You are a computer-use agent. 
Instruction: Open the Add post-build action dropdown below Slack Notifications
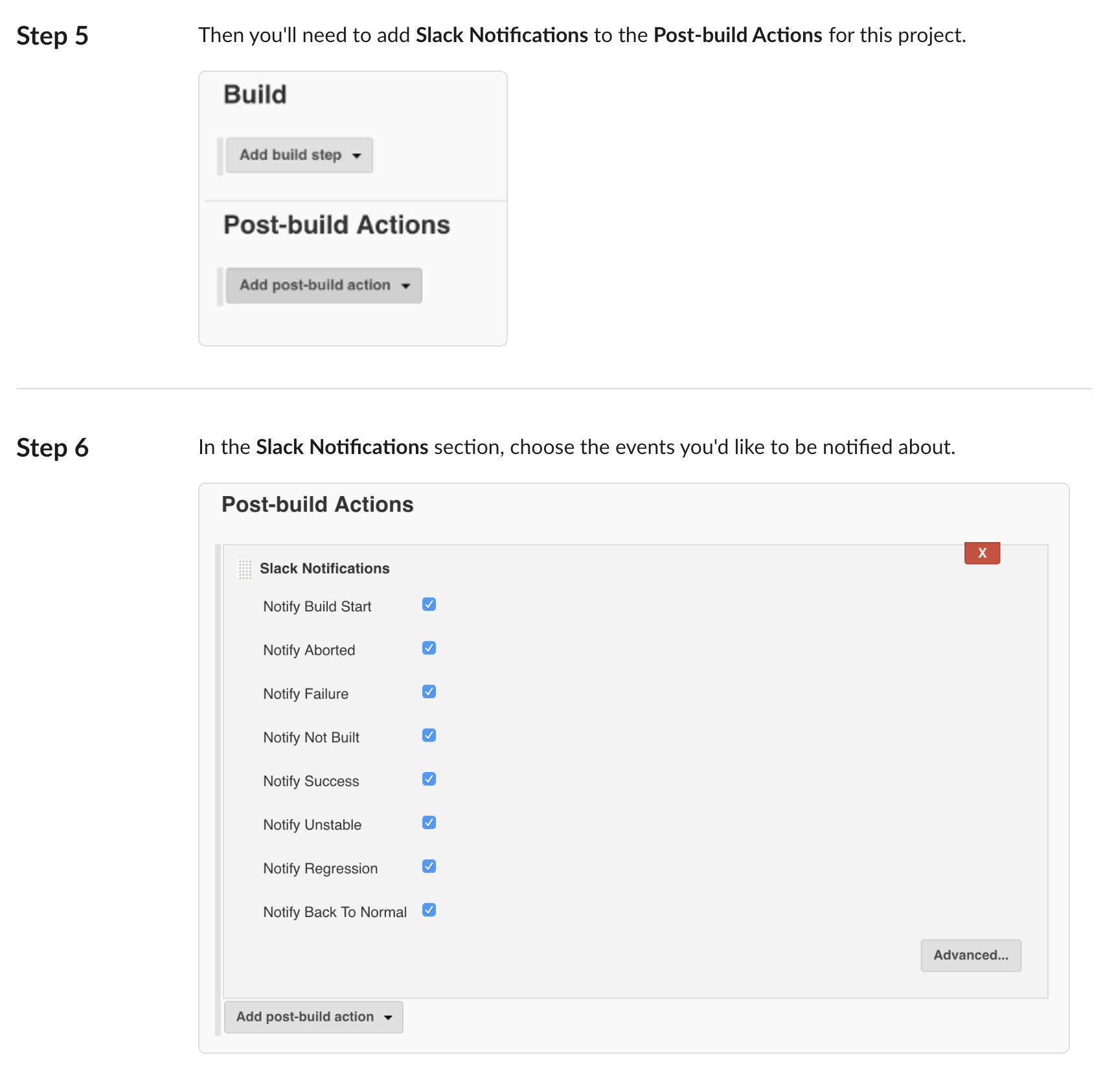point(313,1017)
